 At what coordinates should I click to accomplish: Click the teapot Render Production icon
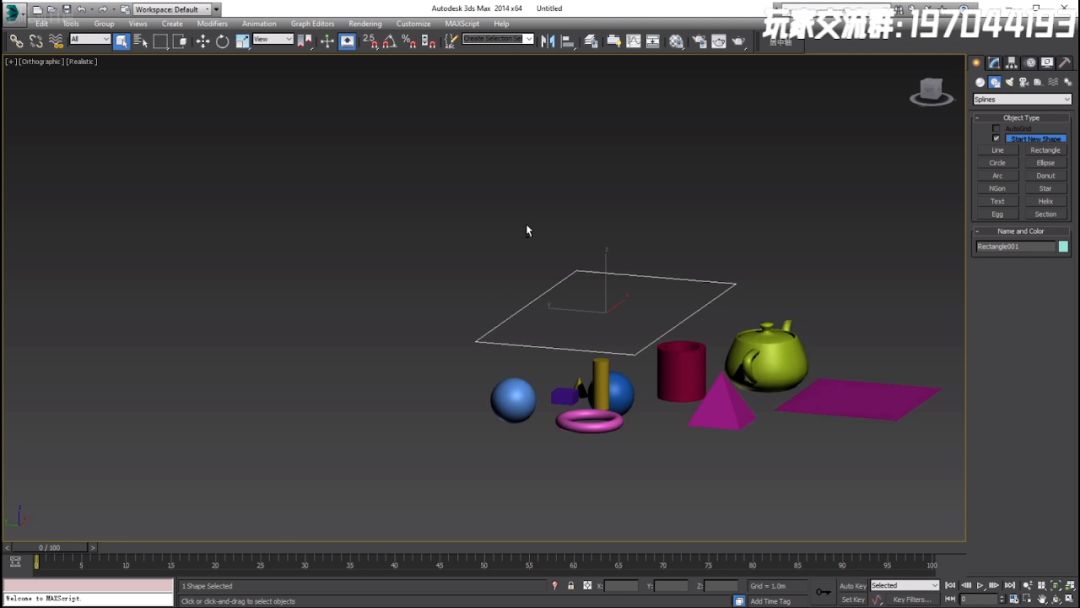(738, 41)
